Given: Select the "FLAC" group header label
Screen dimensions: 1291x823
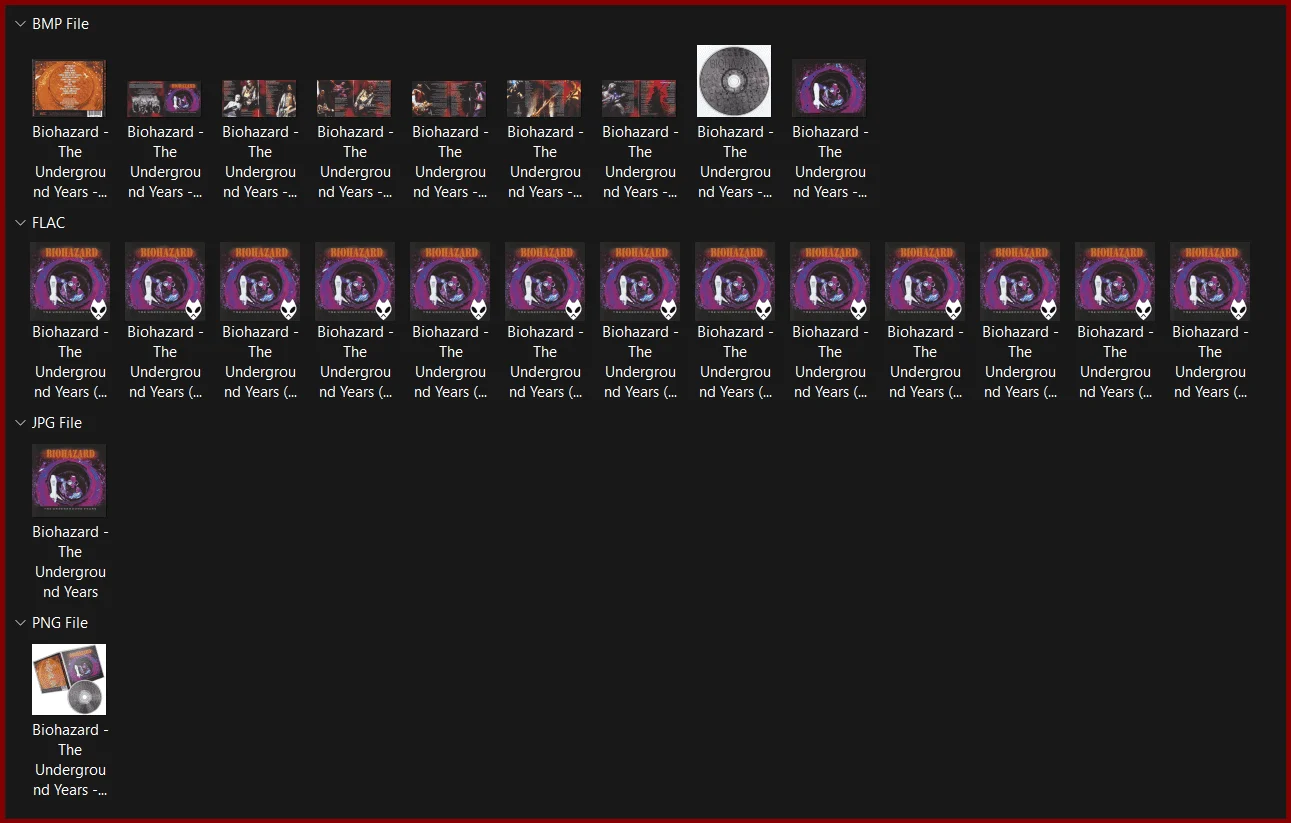Looking at the screenshot, I should [48, 223].
